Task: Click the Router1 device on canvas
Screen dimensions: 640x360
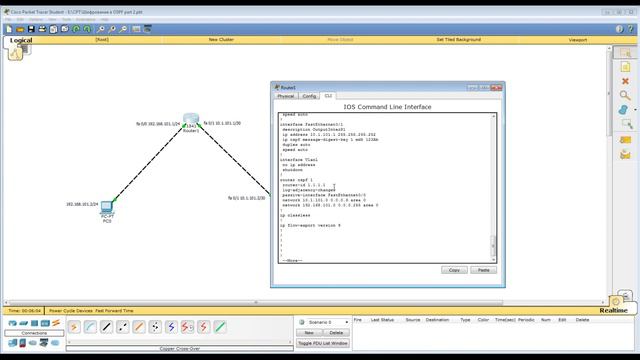Action: click(191, 120)
